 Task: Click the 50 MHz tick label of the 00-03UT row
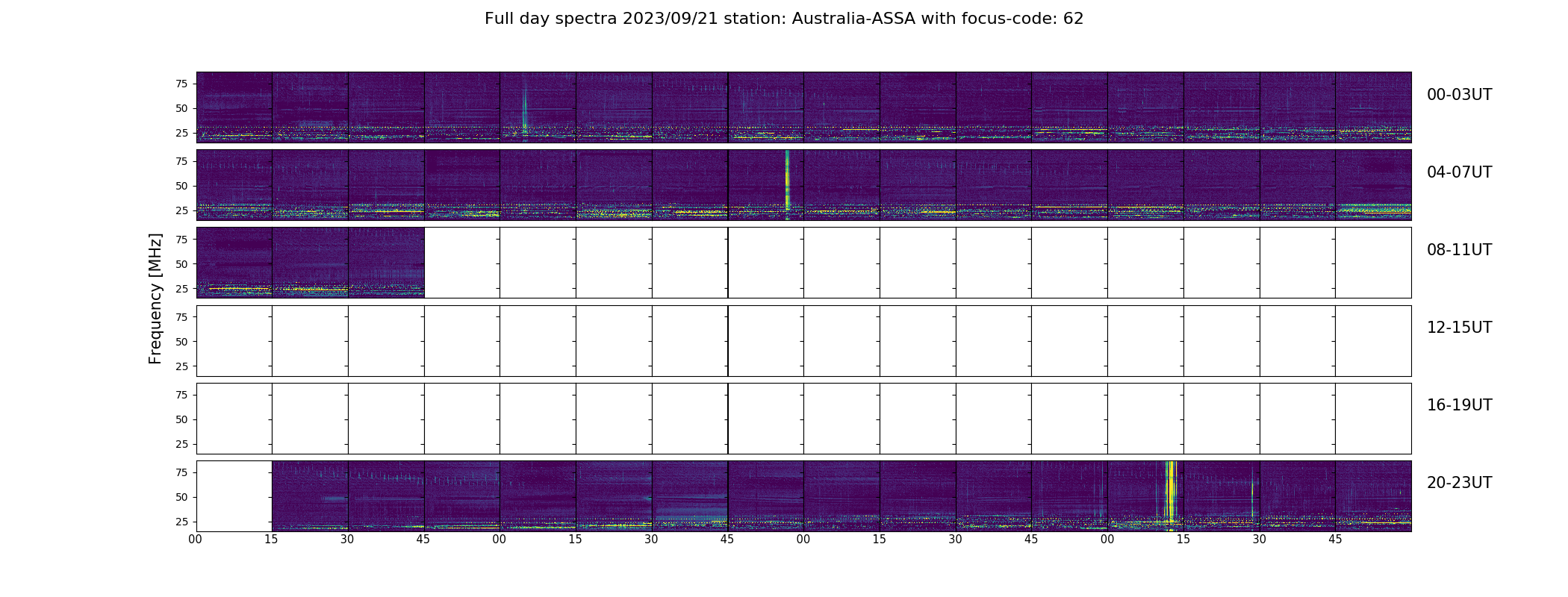pos(181,108)
